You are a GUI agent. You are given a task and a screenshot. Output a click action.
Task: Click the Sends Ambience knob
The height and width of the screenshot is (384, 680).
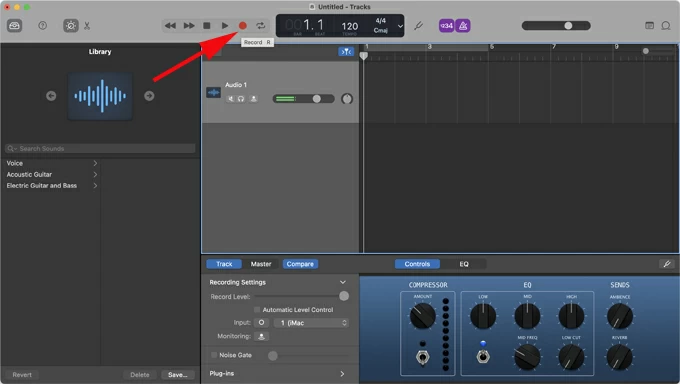point(620,316)
